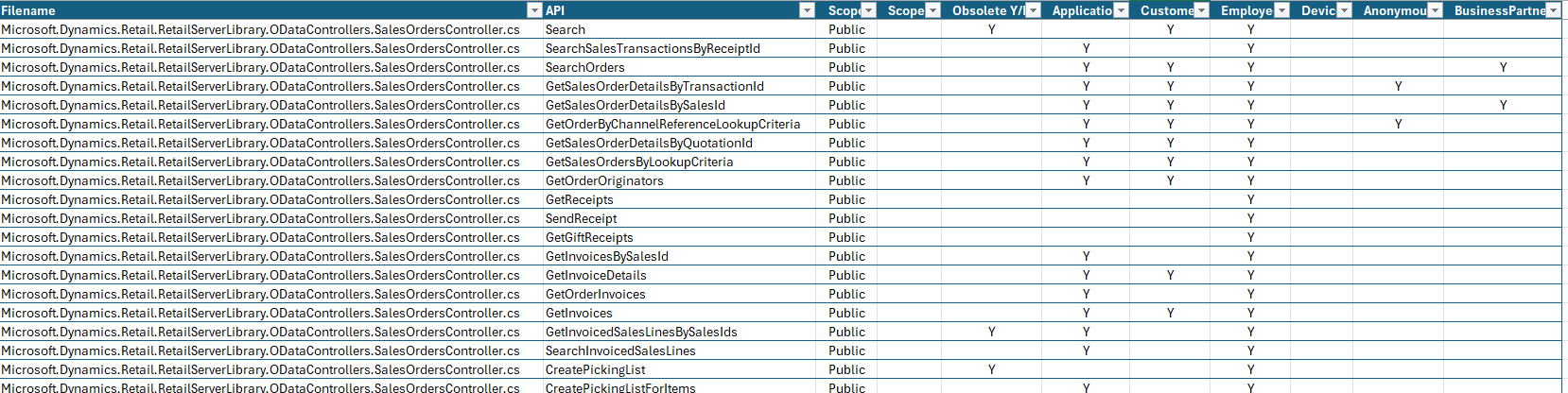Select the 'GetSalesOrdersByLookupCriteria' cell
Image resolution: width=1568 pixels, height=393 pixels.
click(679, 162)
